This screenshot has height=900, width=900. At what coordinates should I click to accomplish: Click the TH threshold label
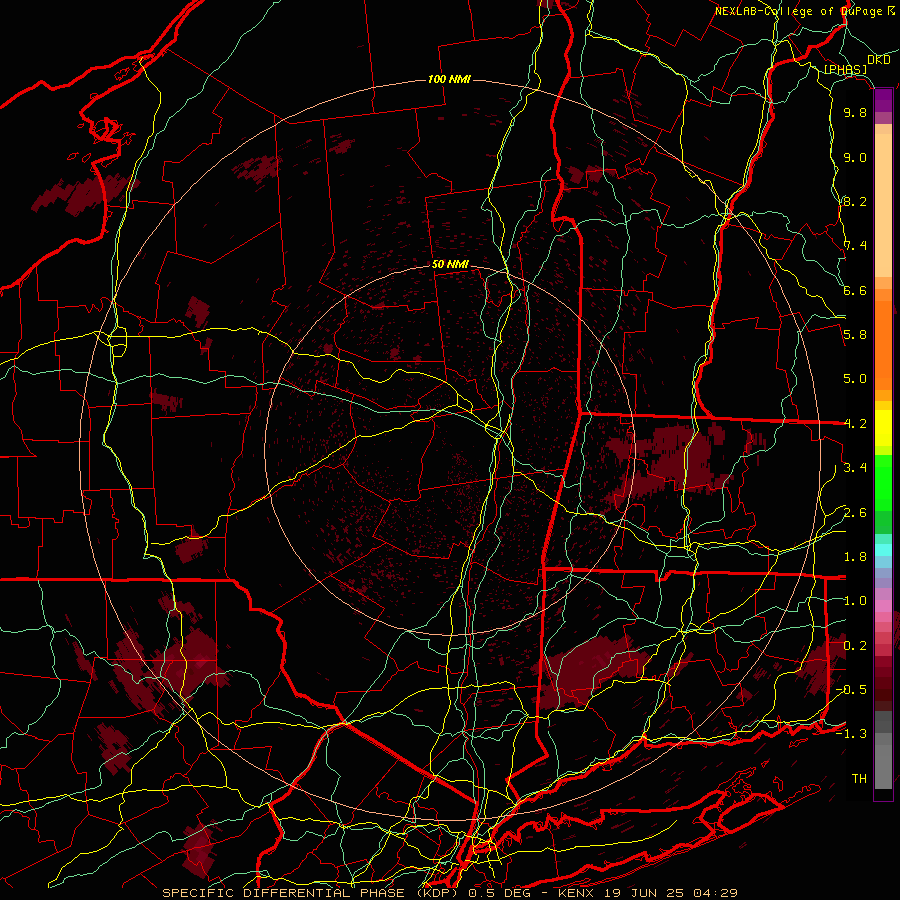(x=859, y=779)
